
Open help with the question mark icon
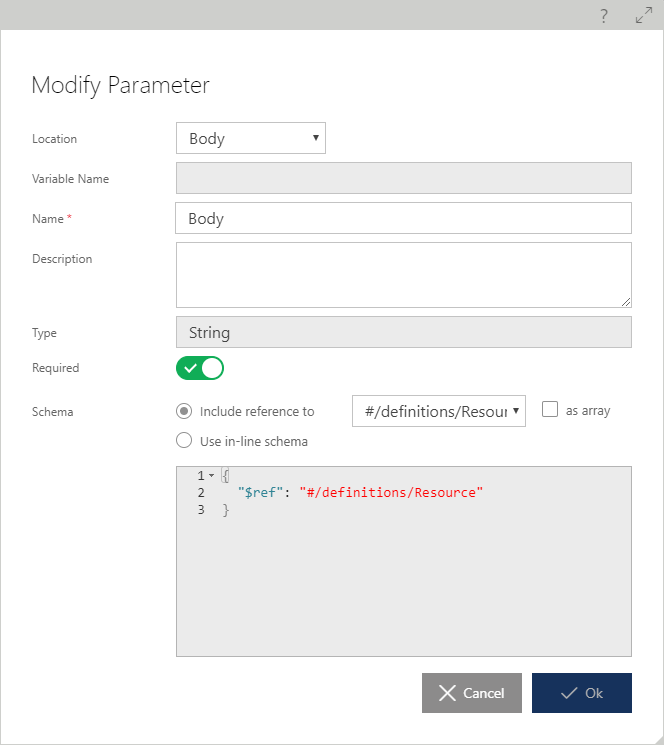coord(604,16)
